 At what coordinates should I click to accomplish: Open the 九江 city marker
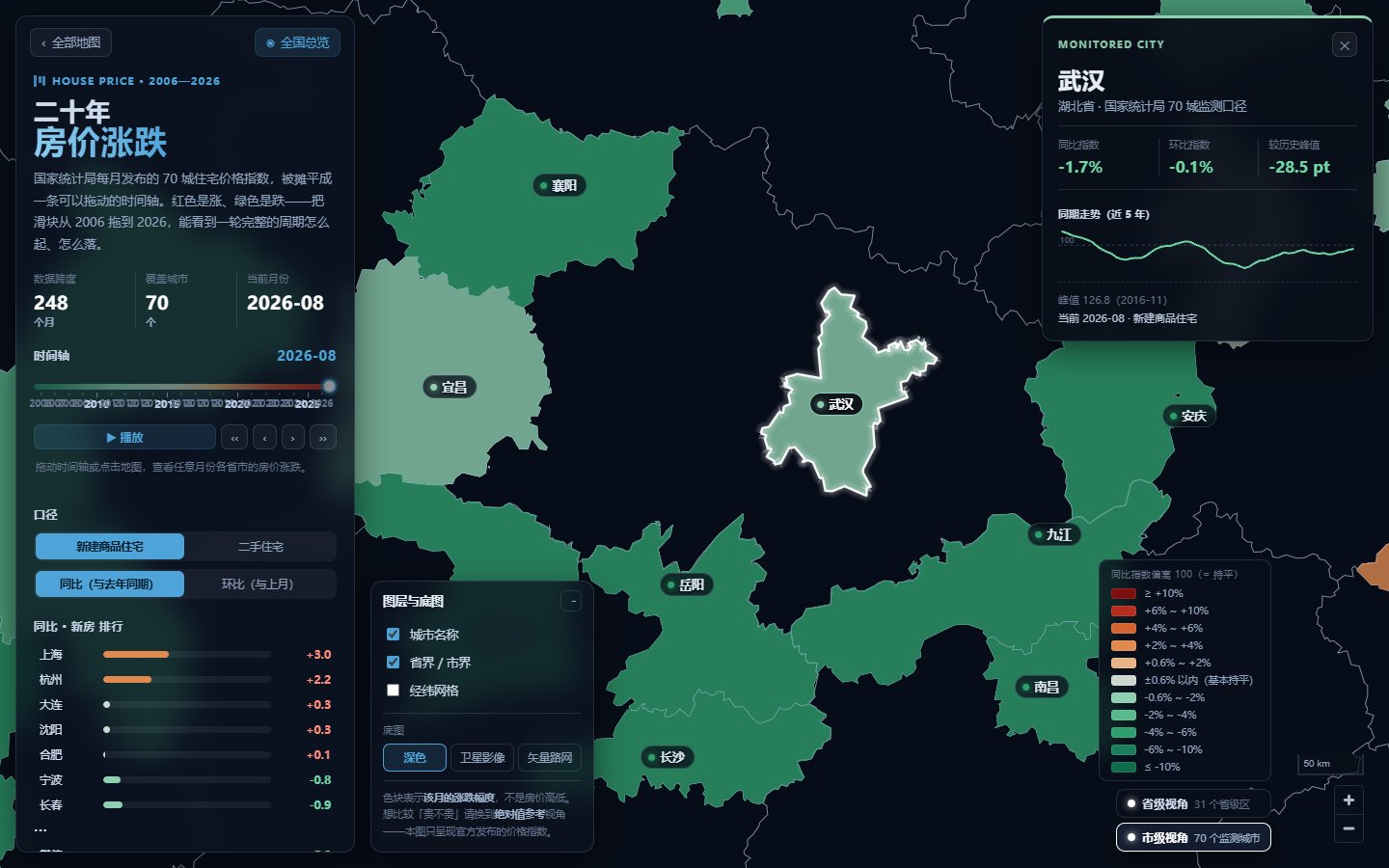coord(1053,534)
